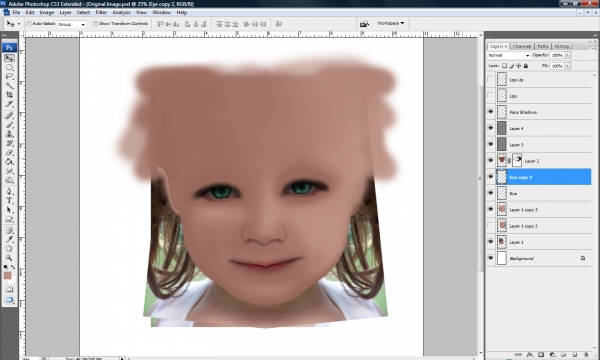
Task: Open the Fill slider arrow
Action: point(567,66)
